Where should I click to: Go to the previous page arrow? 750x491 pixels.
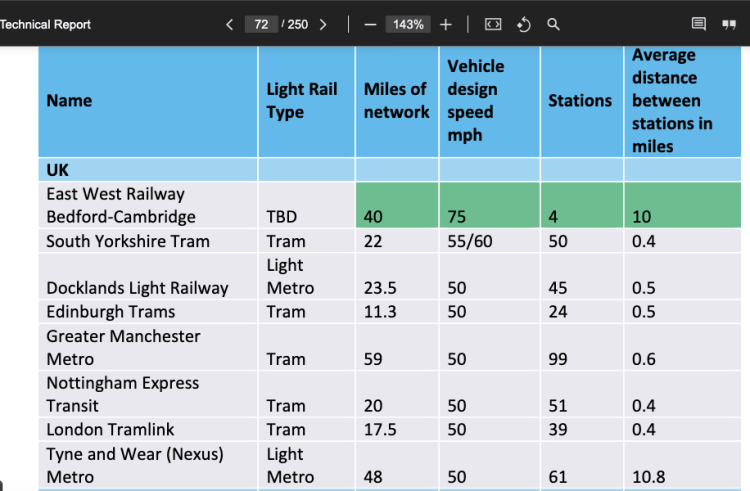click(x=230, y=24)
